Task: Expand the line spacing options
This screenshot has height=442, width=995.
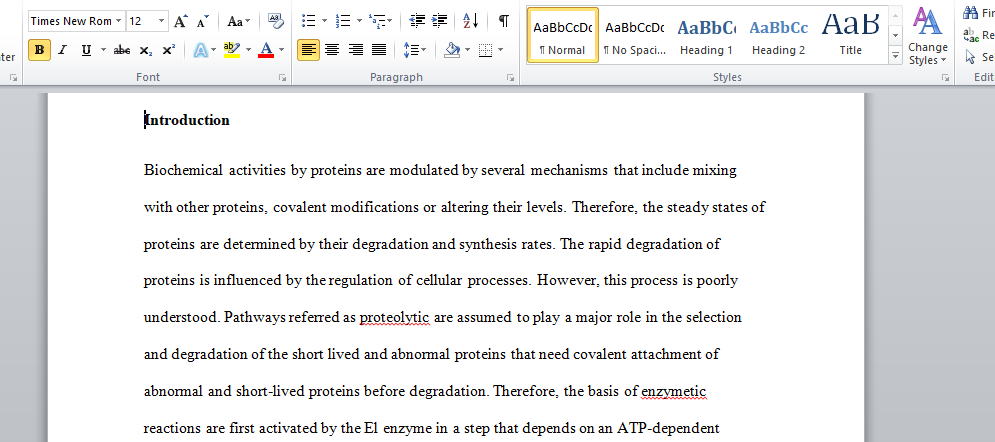Action: point(415,50)
